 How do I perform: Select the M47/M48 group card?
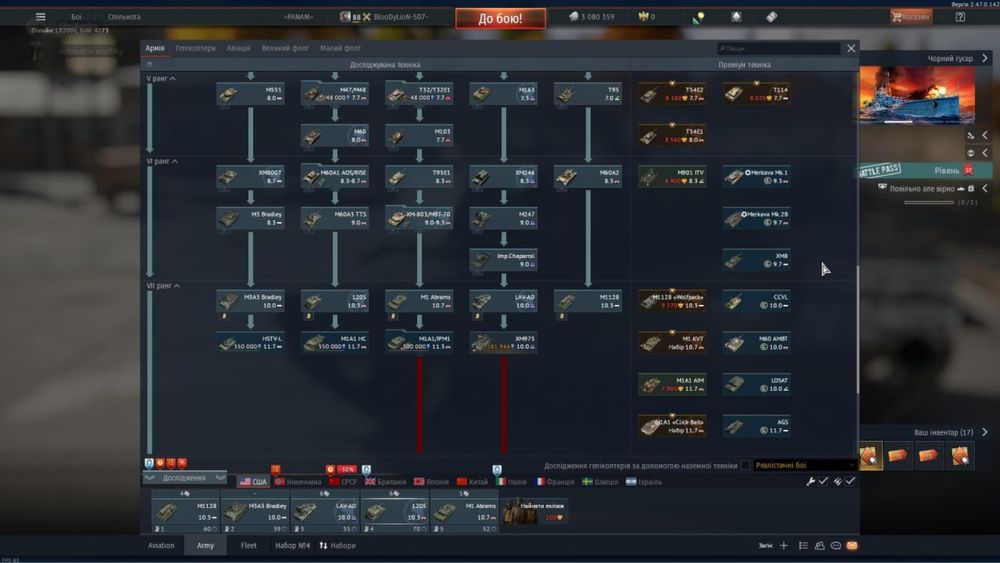pyautogui.click(x=334, y=94)
